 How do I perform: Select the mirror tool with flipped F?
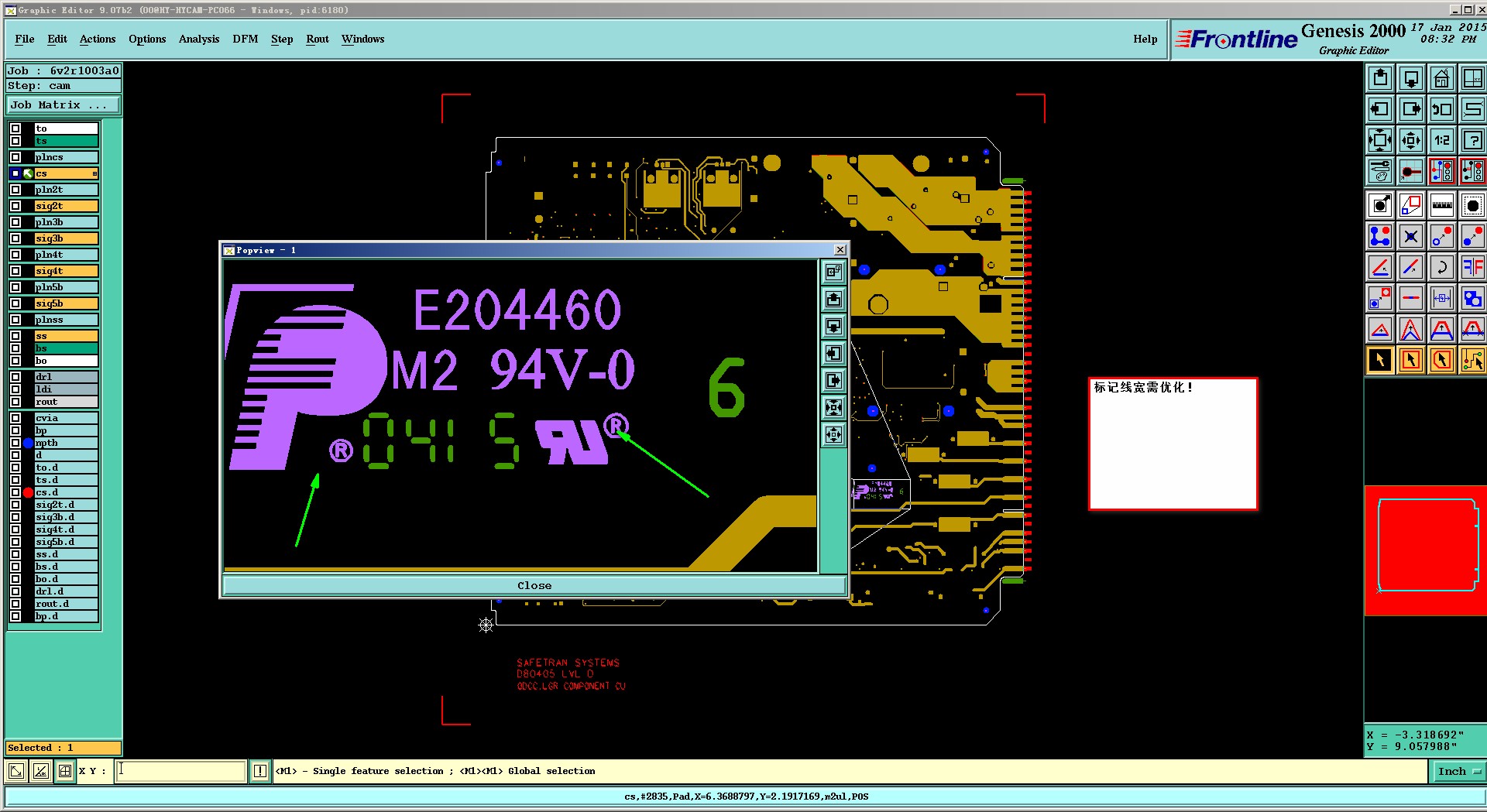click(1472, 267)
